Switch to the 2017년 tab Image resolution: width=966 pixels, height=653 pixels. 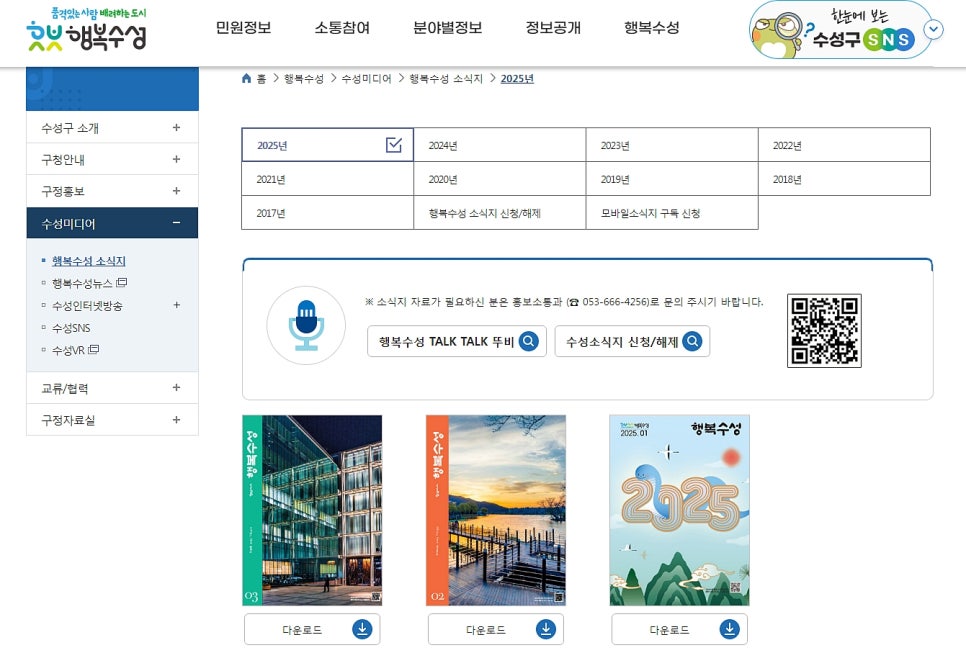point(327,213)
